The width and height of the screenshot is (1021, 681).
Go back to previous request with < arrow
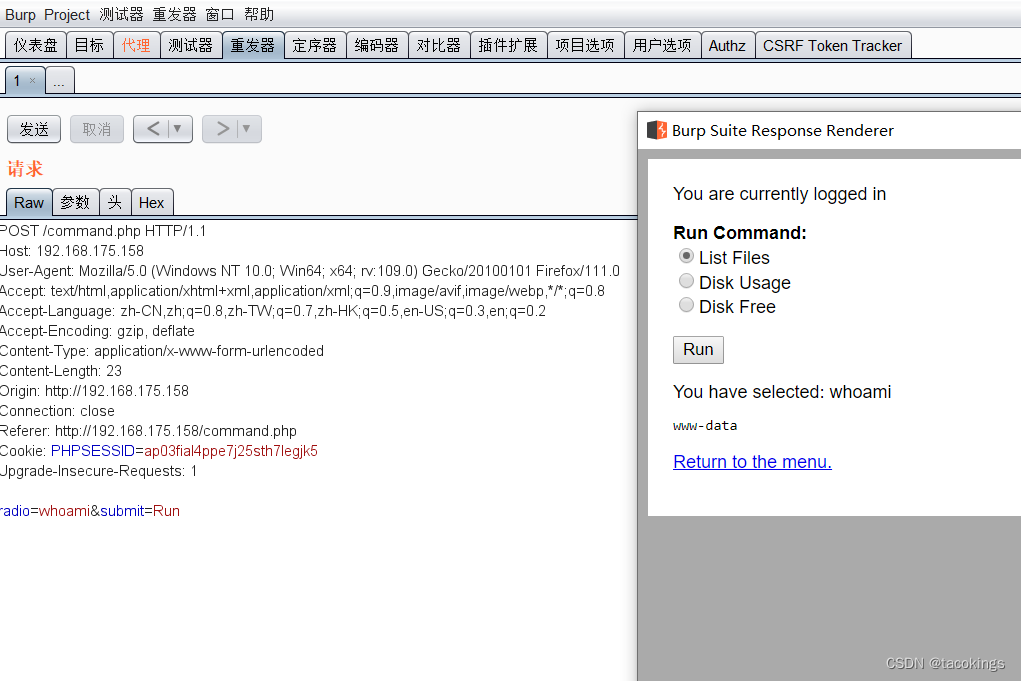(x=153, y=129)
